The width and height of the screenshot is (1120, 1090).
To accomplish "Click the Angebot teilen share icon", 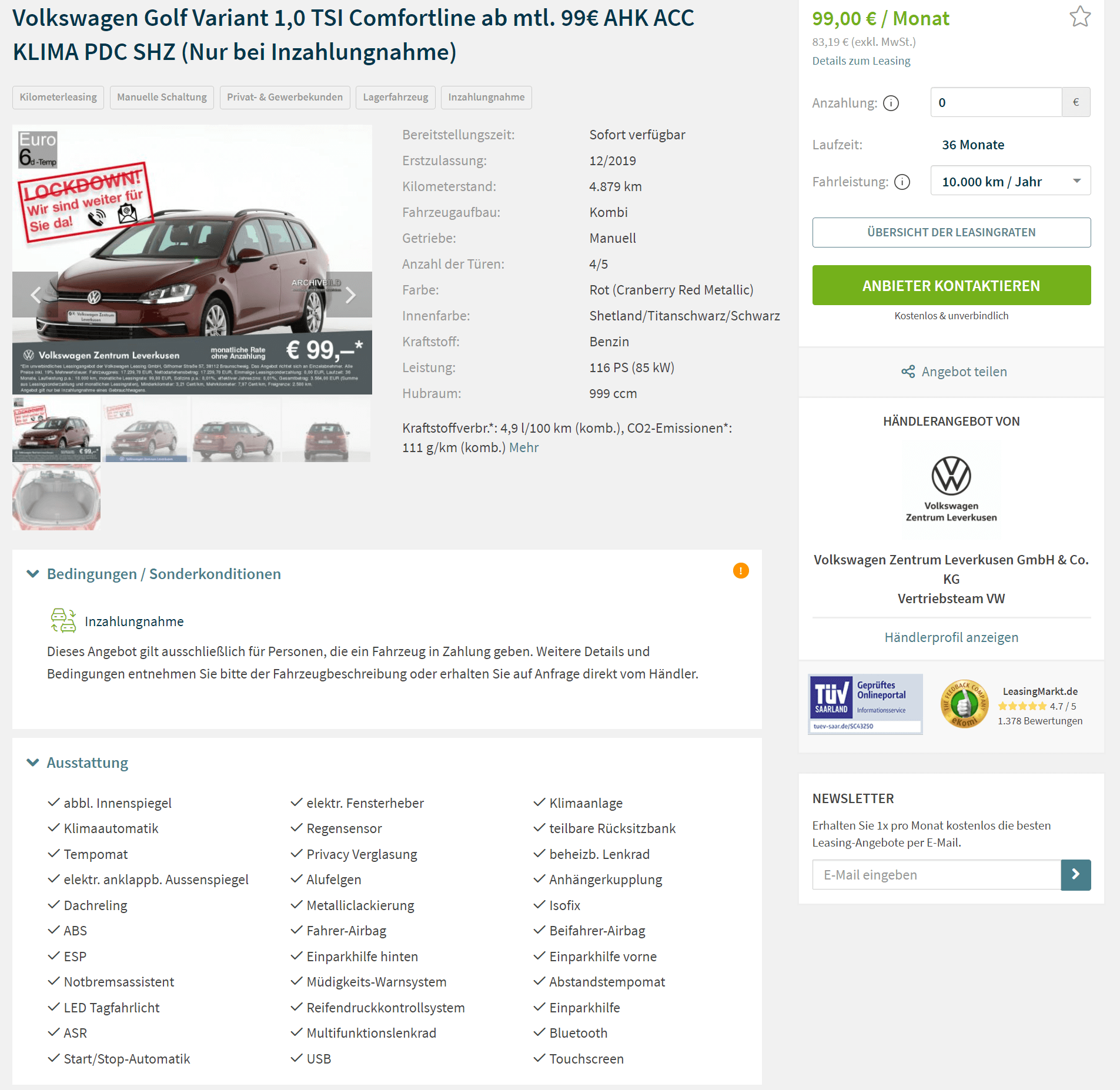I will (908, 372).
